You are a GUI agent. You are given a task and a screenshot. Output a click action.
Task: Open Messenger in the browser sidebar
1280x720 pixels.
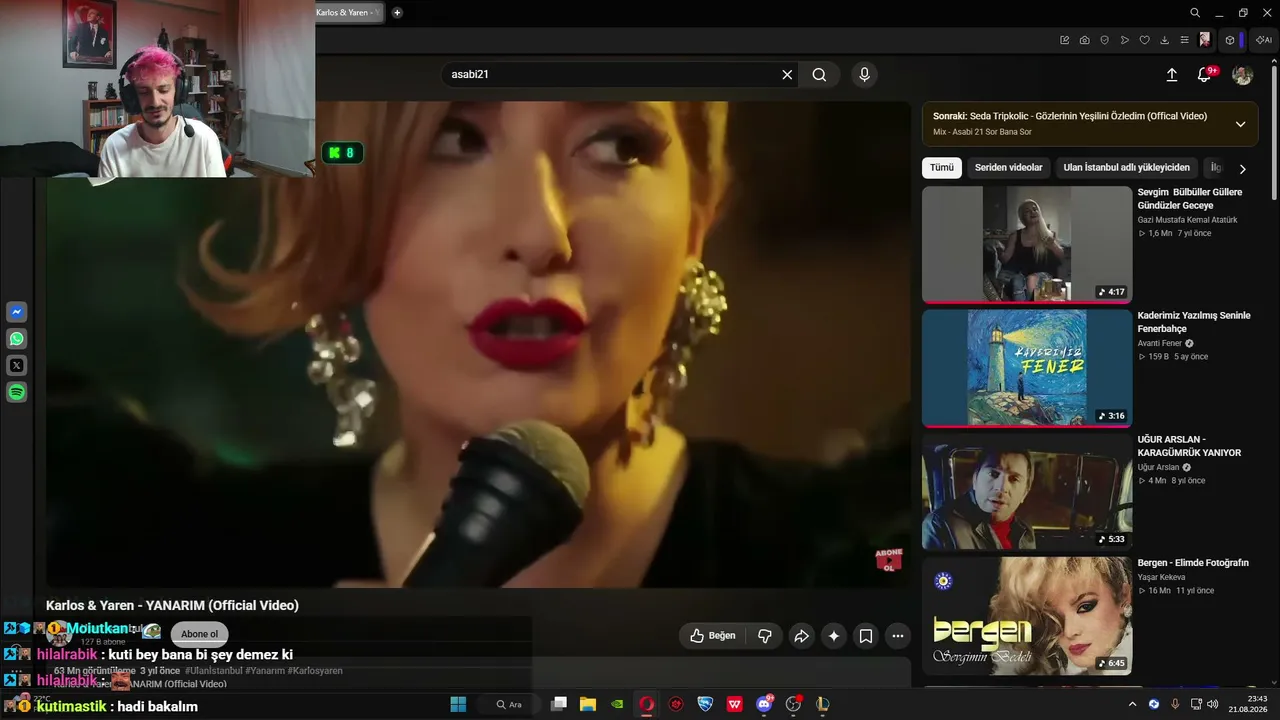coord(17,312)
